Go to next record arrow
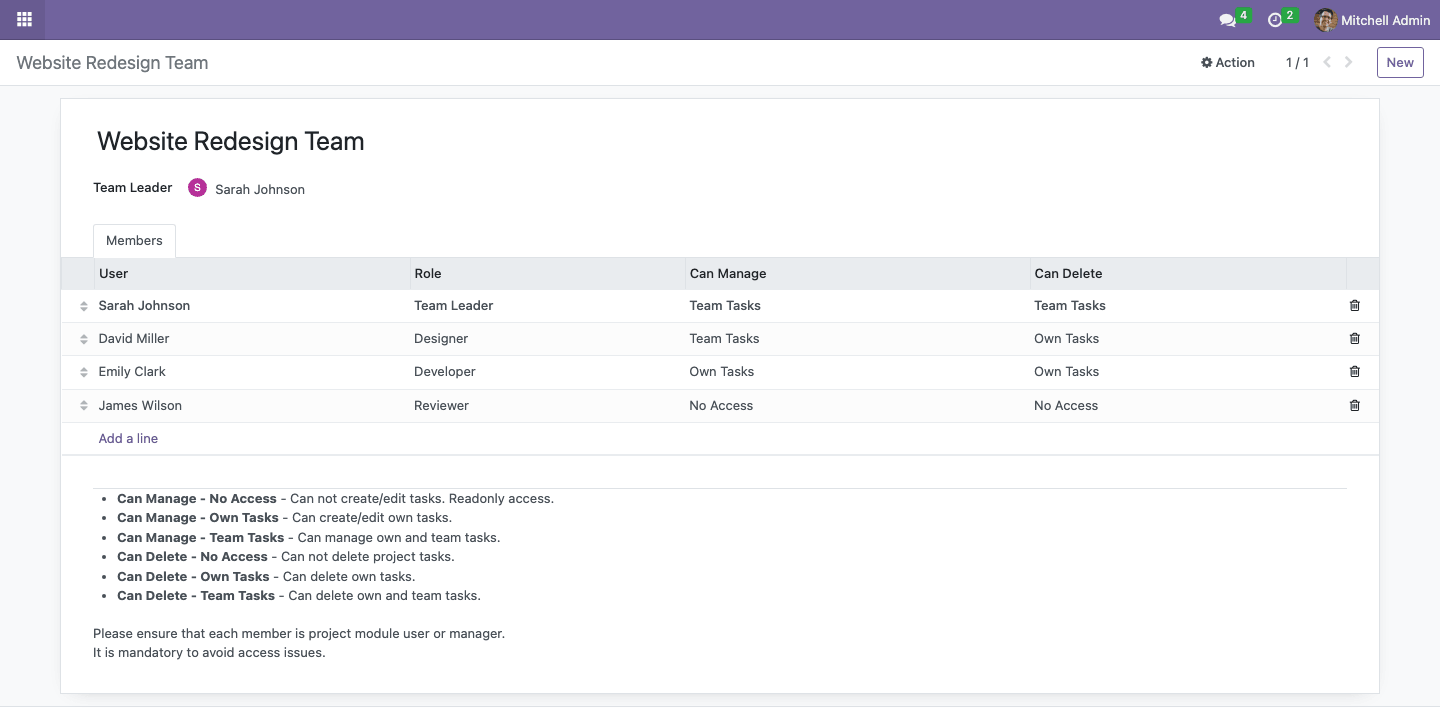This screenshot has width=1440, height=708. 1348,62
